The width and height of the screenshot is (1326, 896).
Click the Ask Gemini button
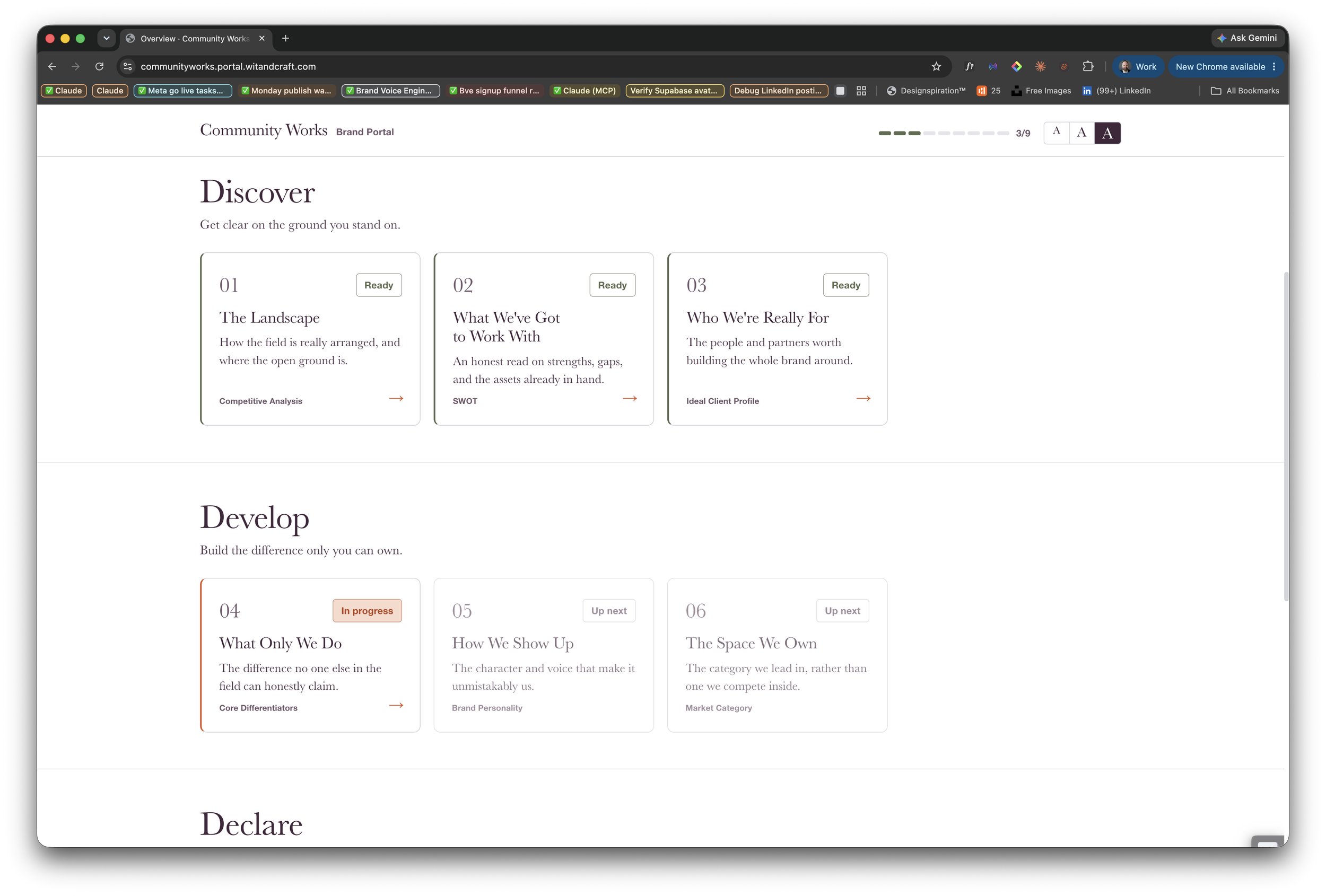(x=1248, y=38)
